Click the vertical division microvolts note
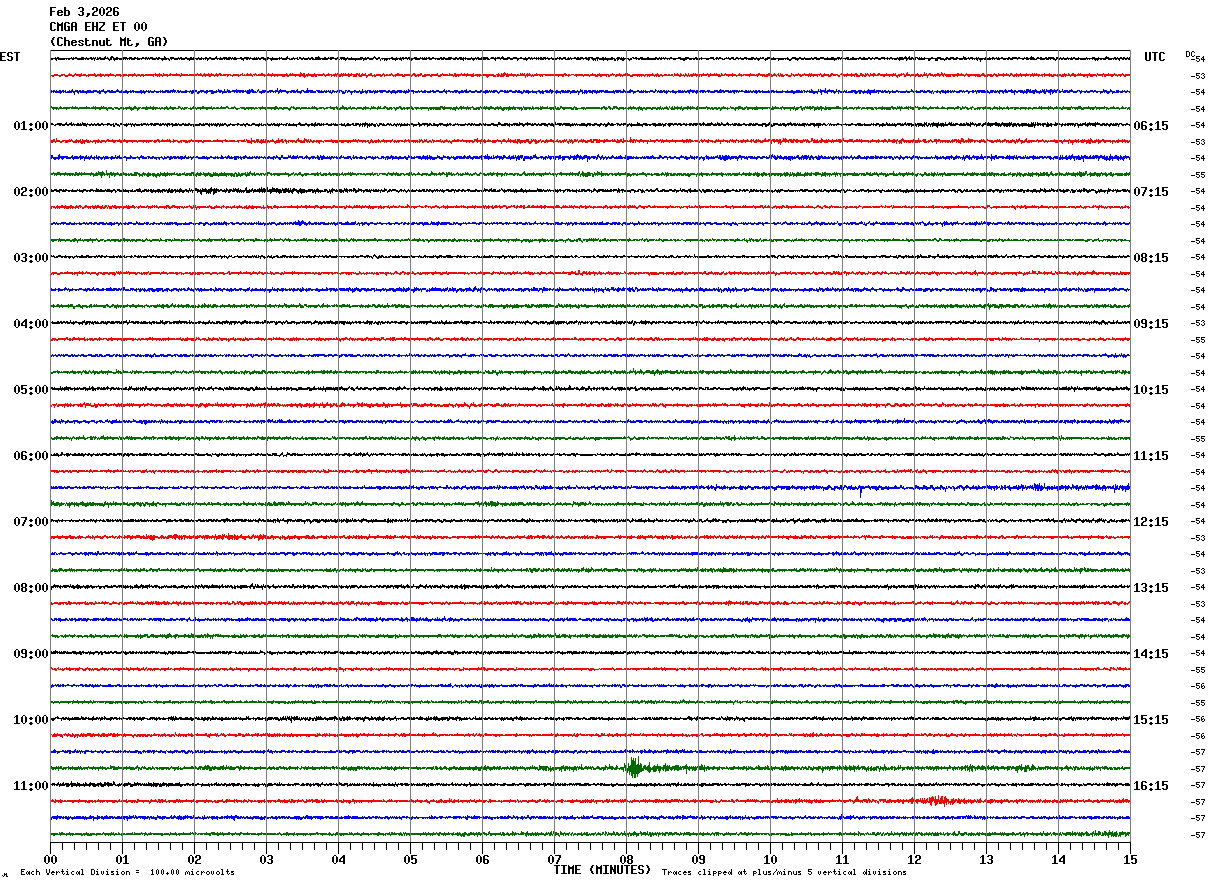This screenshot has height=886, width=1210. (x=127, y=873)
